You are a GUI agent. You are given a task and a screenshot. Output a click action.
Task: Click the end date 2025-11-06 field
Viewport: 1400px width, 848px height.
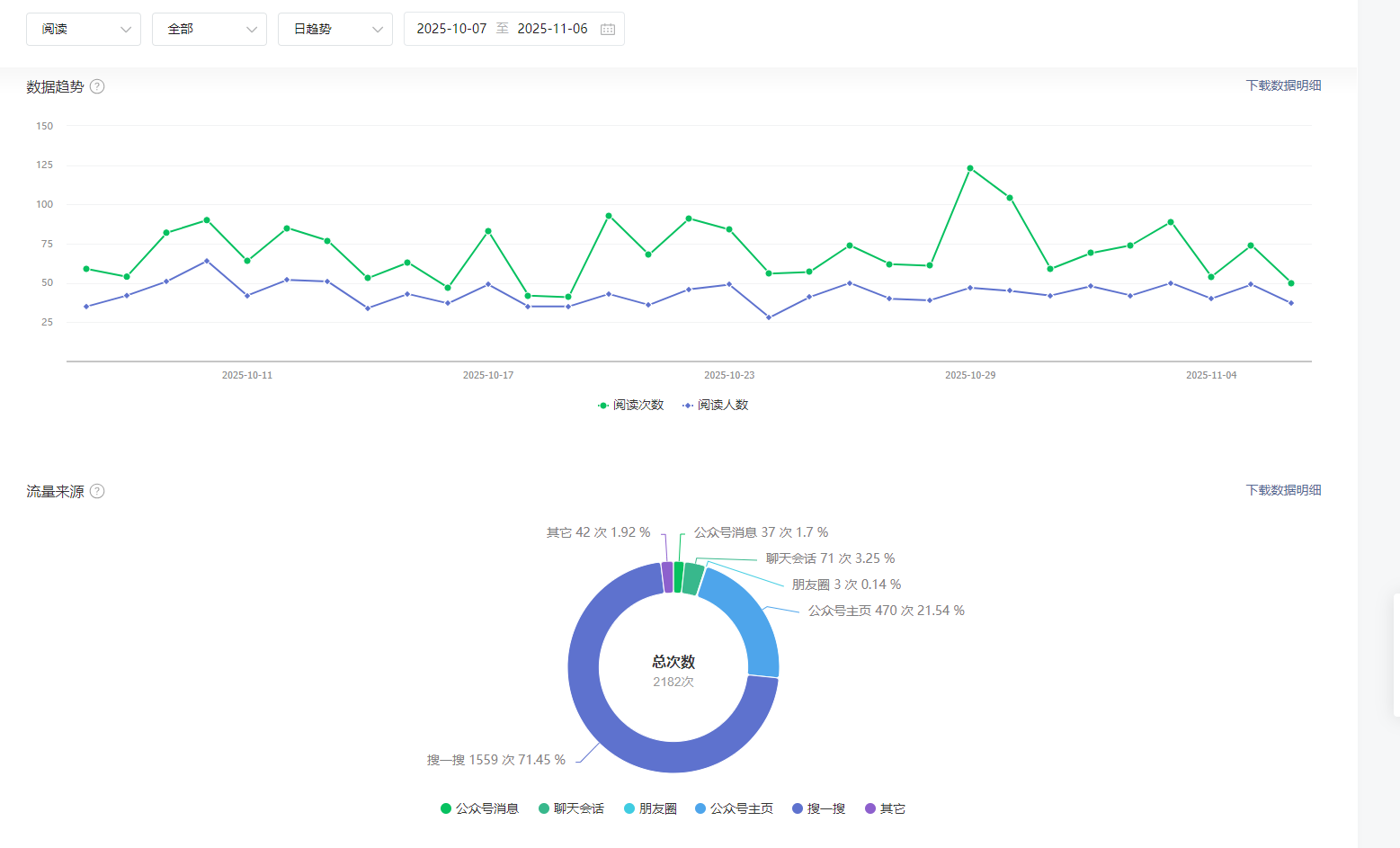coord(552,29)
